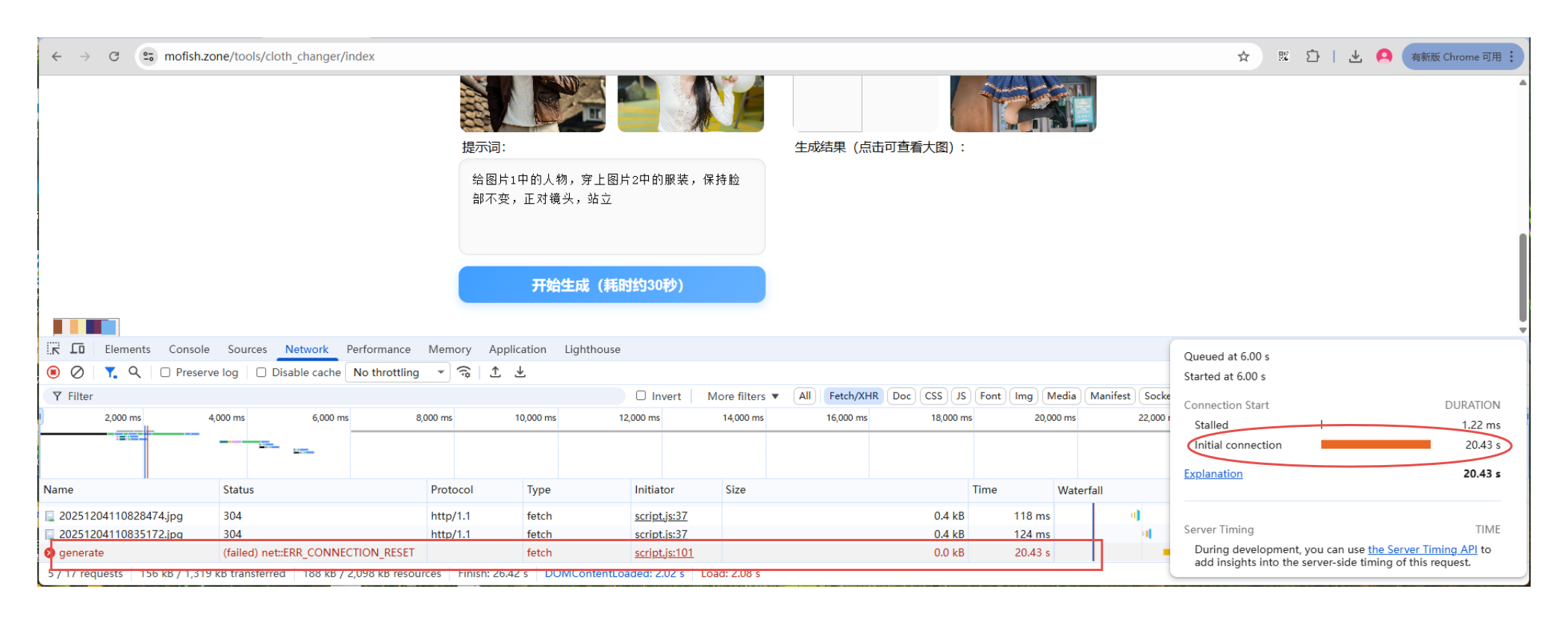Bookmark this page with star icon

pos(1243,57)
